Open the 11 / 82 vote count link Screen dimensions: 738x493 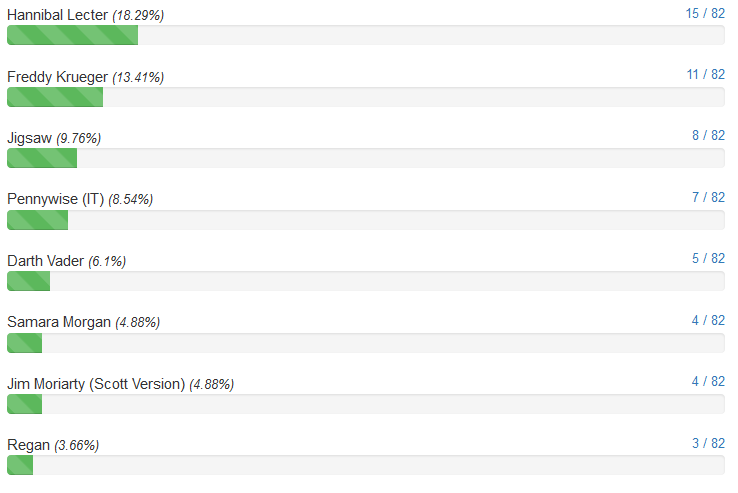[x=705, y=74]
